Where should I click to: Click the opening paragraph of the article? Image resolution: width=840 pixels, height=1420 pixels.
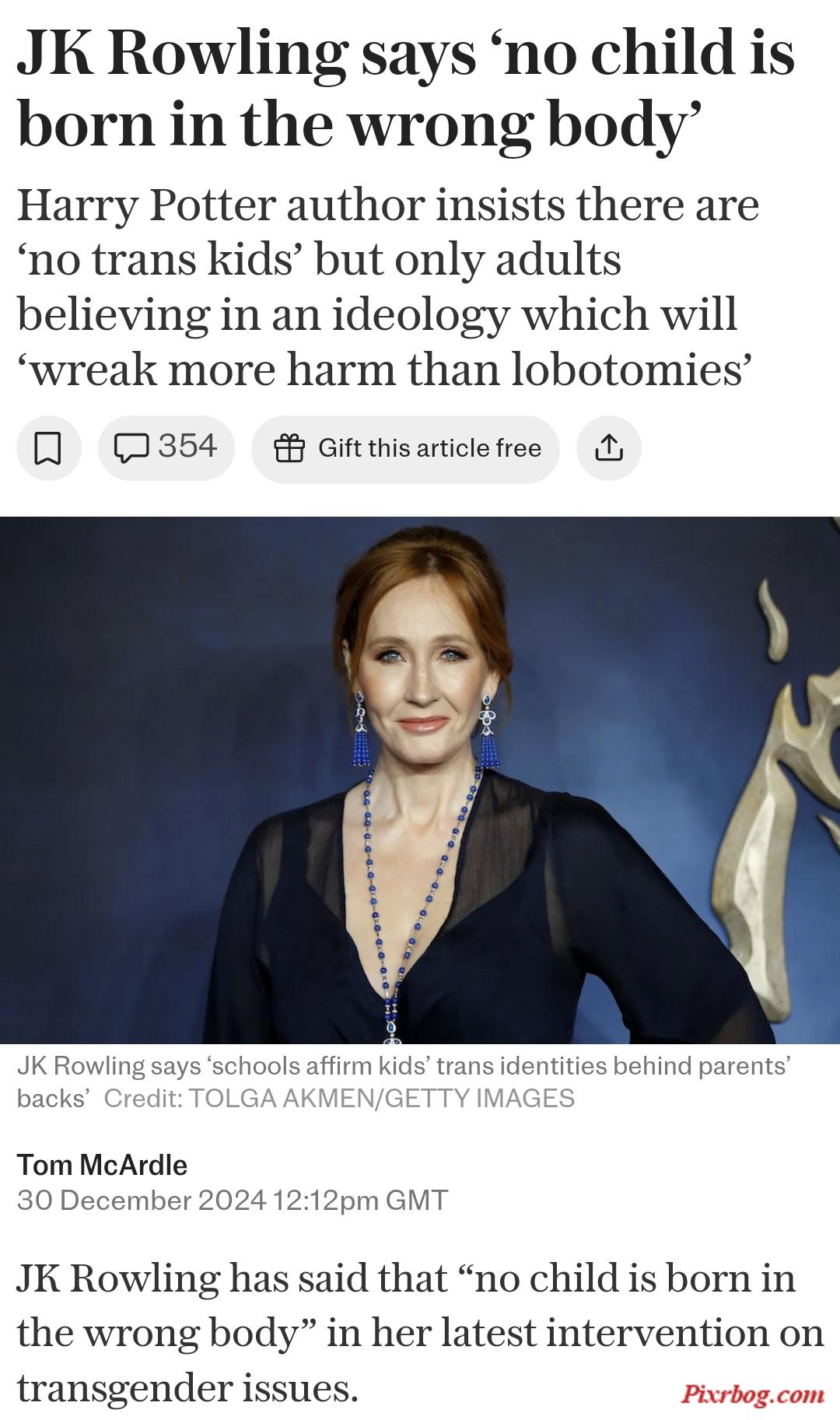tap(420, 1333)
